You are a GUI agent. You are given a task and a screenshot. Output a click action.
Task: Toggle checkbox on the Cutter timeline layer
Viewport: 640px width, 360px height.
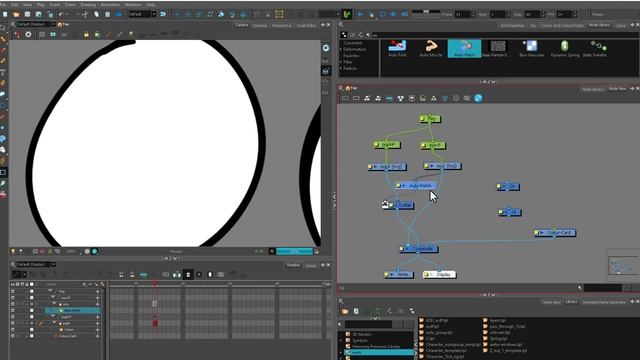tap(31, 330)
